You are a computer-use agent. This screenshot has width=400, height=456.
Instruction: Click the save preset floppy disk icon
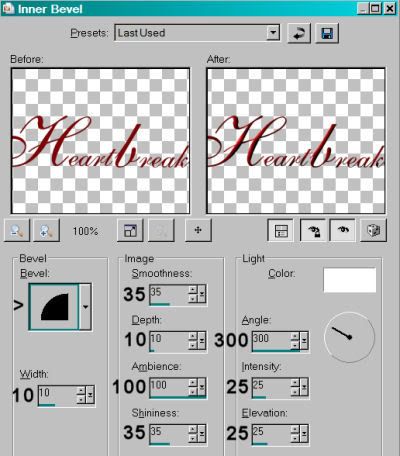327,33
